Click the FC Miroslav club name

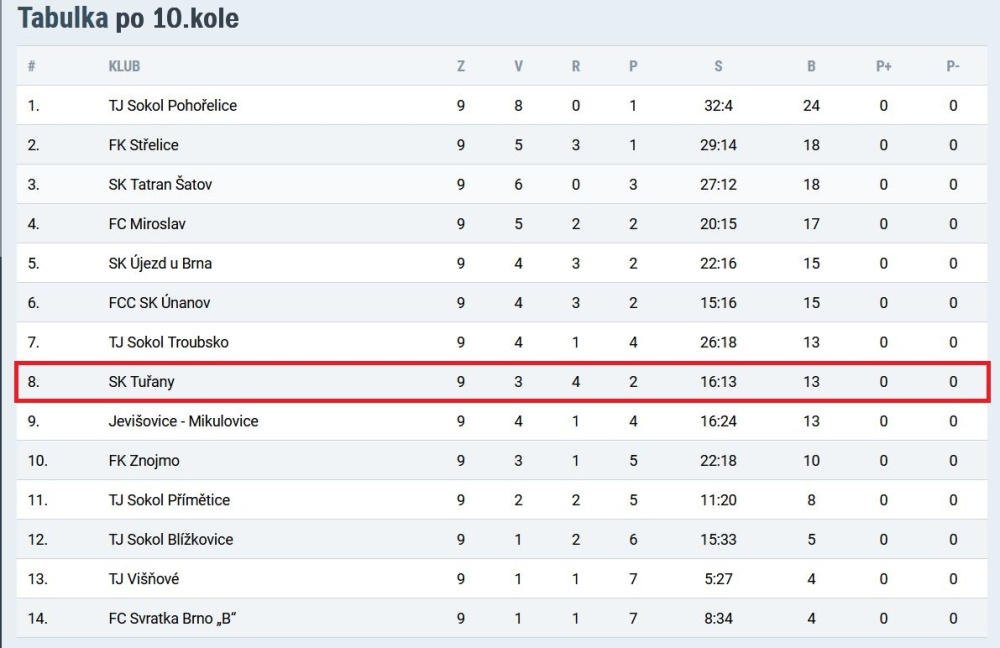147,224
